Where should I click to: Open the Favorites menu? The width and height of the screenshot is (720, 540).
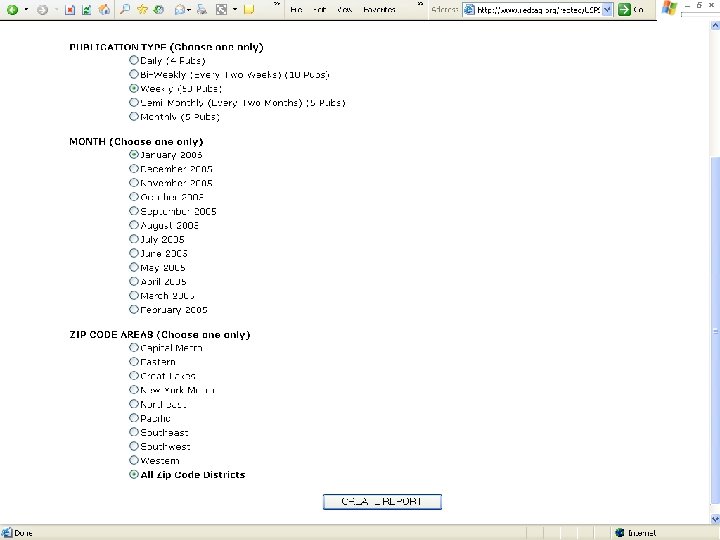pyautogui.click(x=379, y=9)
